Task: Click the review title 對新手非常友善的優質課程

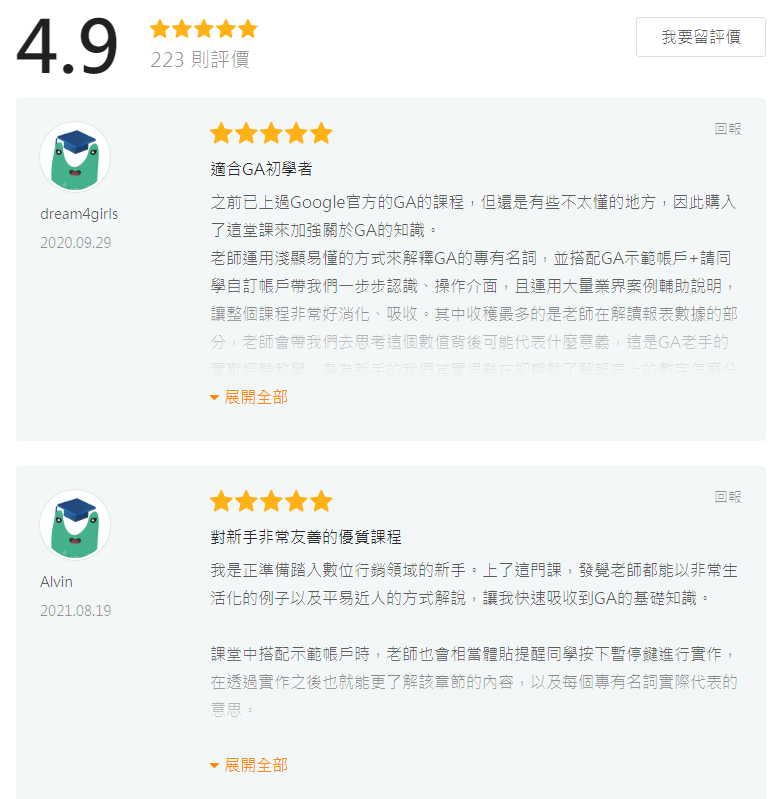Action: point(306,537)
